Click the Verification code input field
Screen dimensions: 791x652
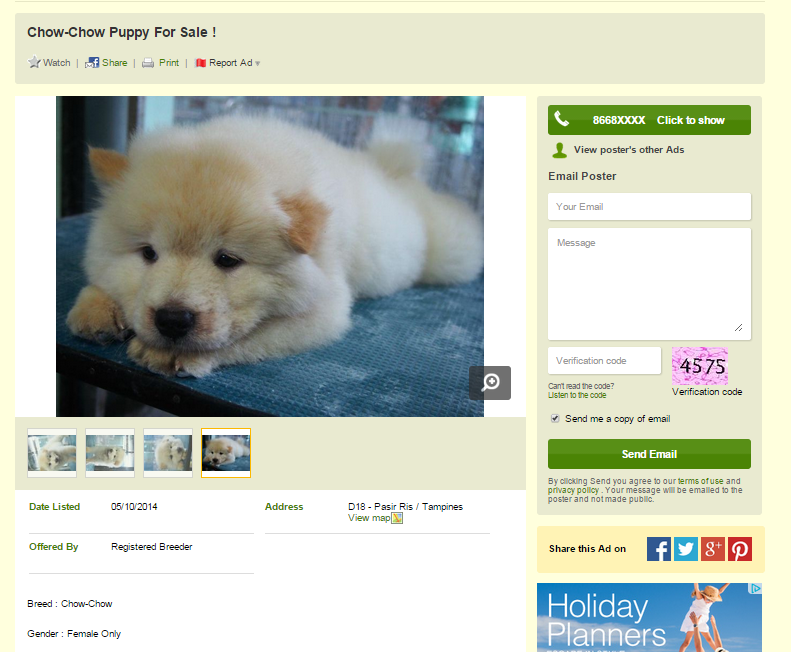point(604,361)
